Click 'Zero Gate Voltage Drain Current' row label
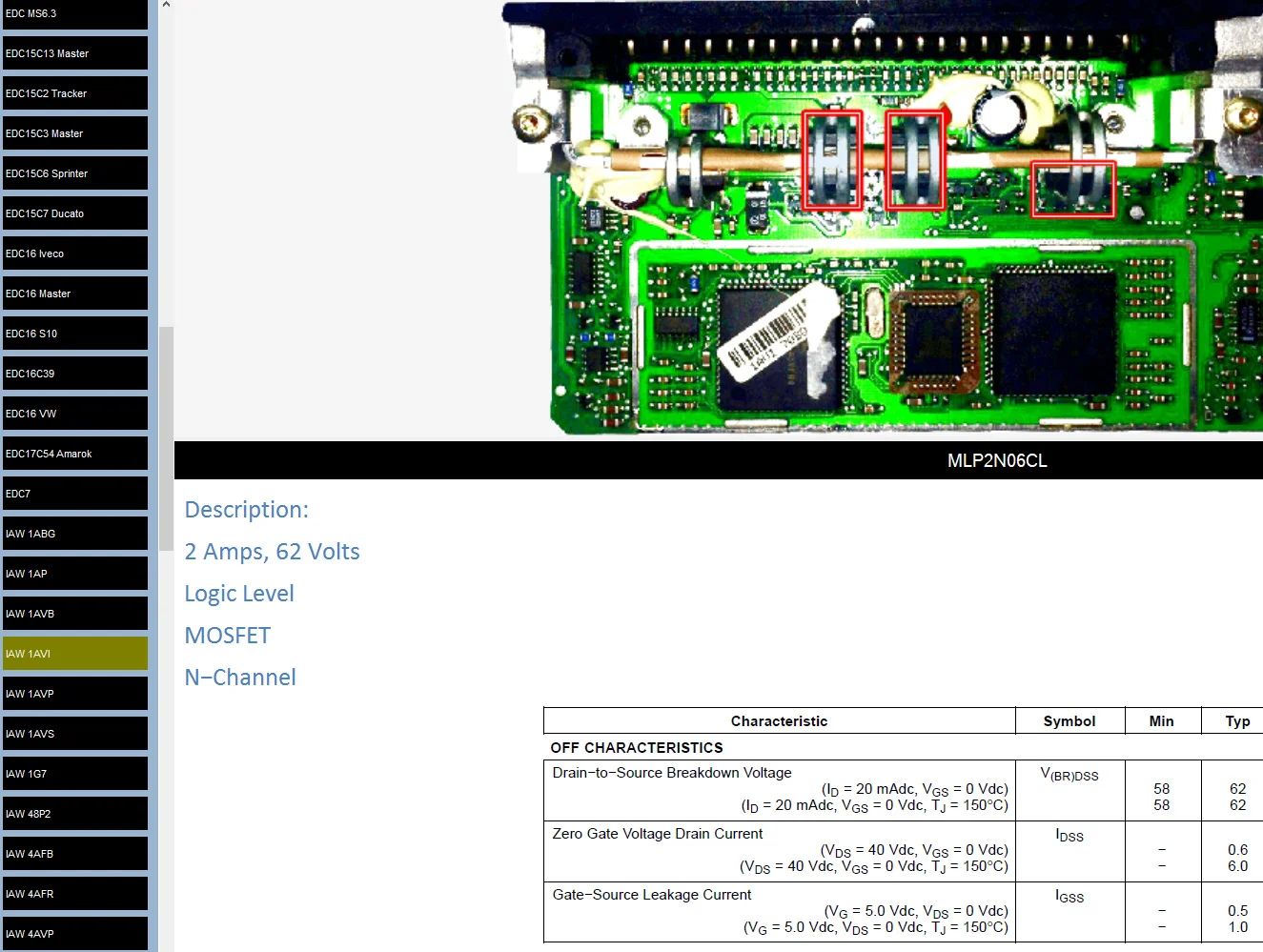This screenshot has width=1263, height=952. 658,834
